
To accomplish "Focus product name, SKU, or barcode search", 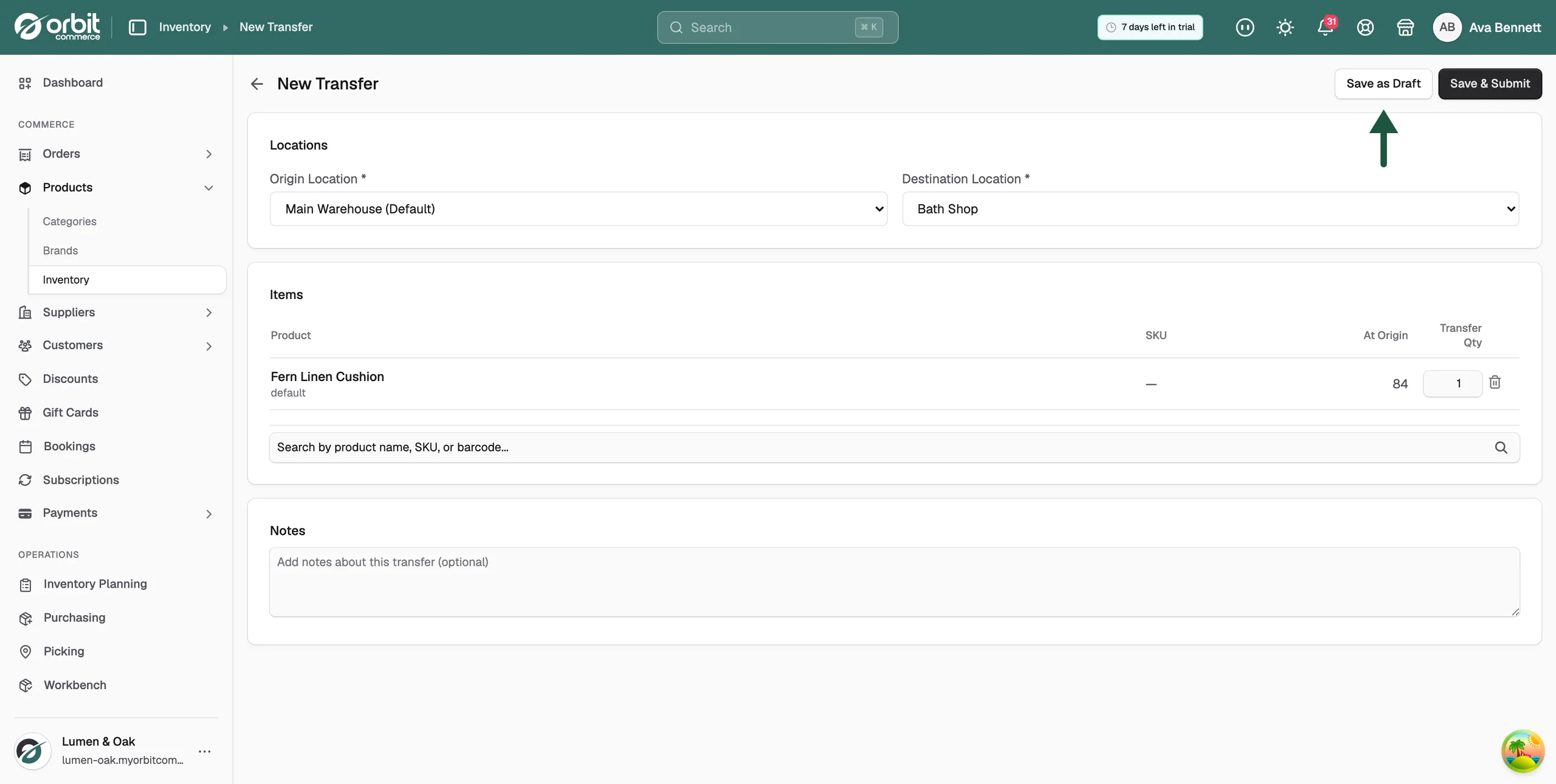I will click(895, 447).
